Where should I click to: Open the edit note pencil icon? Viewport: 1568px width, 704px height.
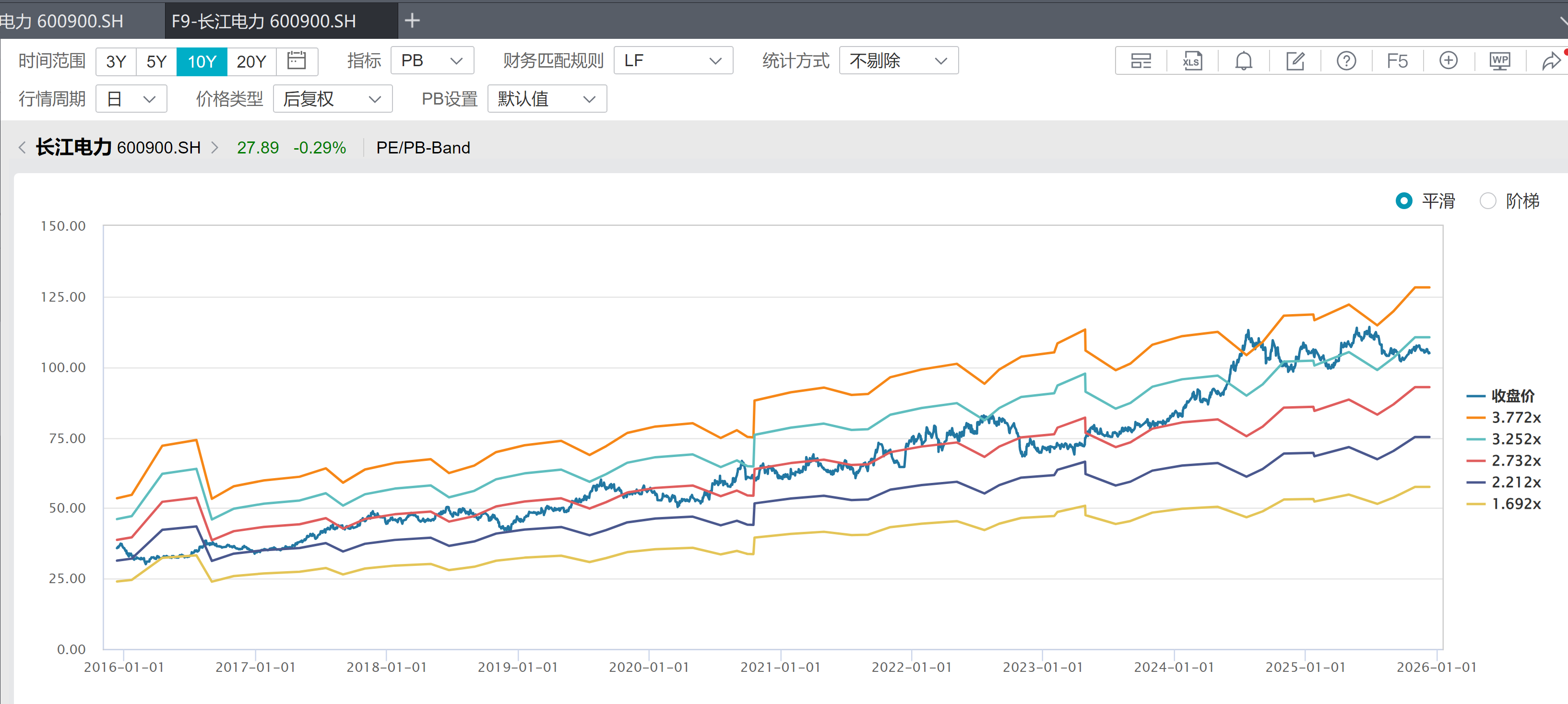pyautogui.click(x=1295, y=61)
